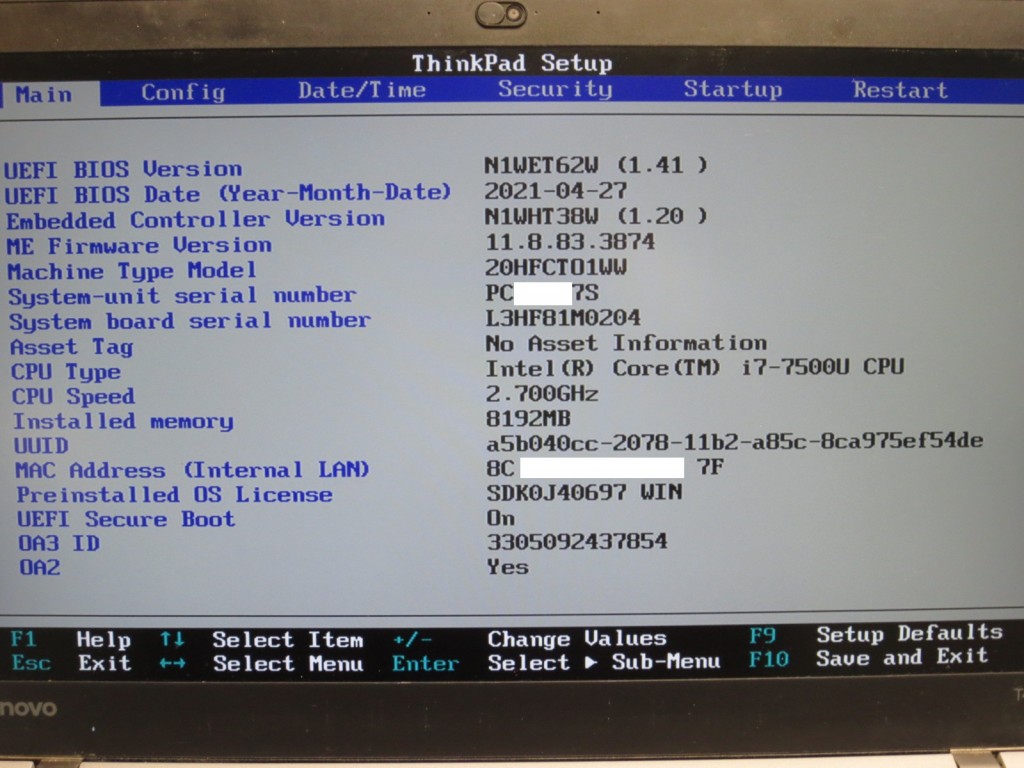Select UEFI Secure Boot label

126,519
